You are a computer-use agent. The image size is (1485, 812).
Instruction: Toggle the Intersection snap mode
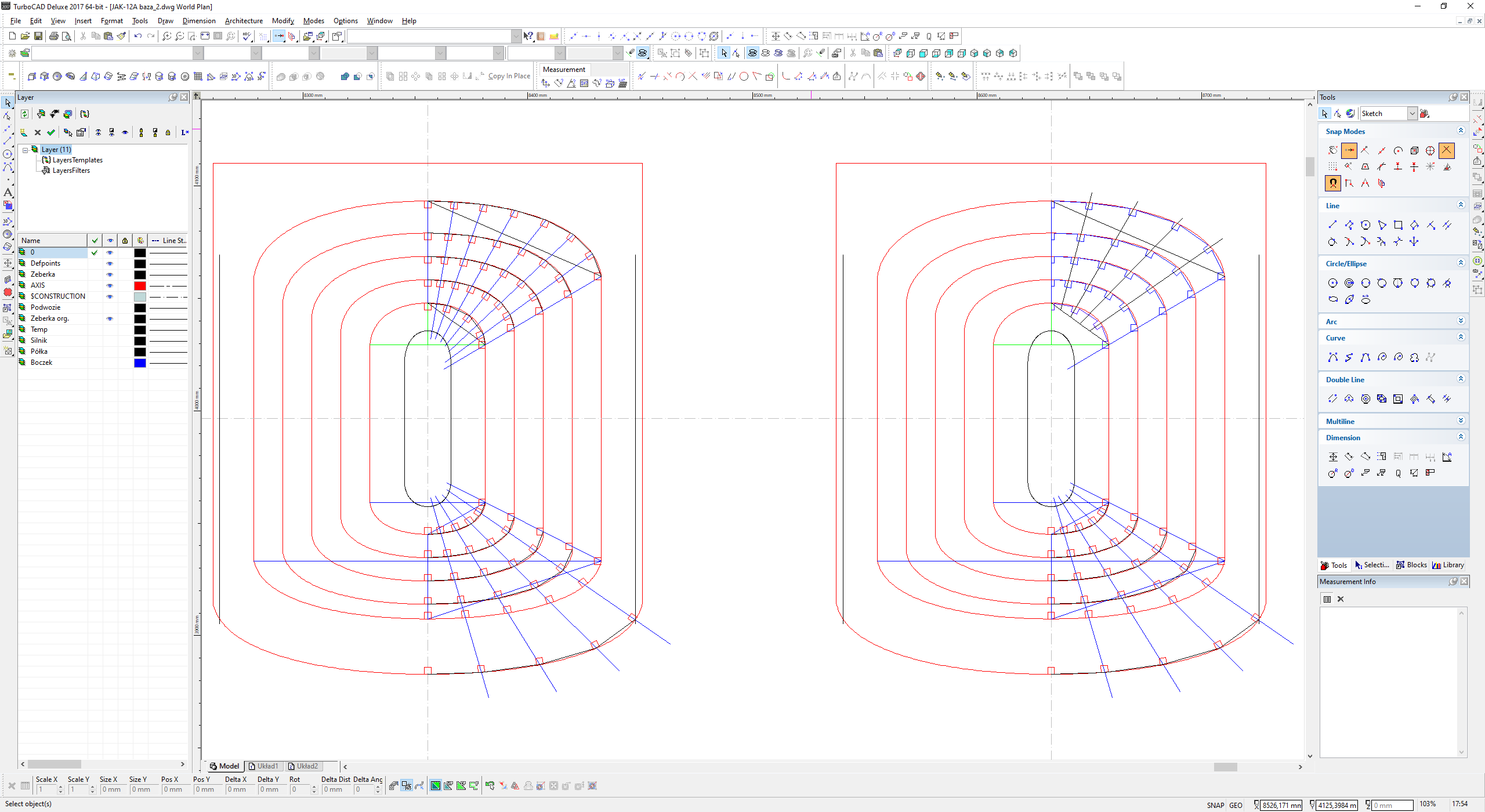[1447, 151]
